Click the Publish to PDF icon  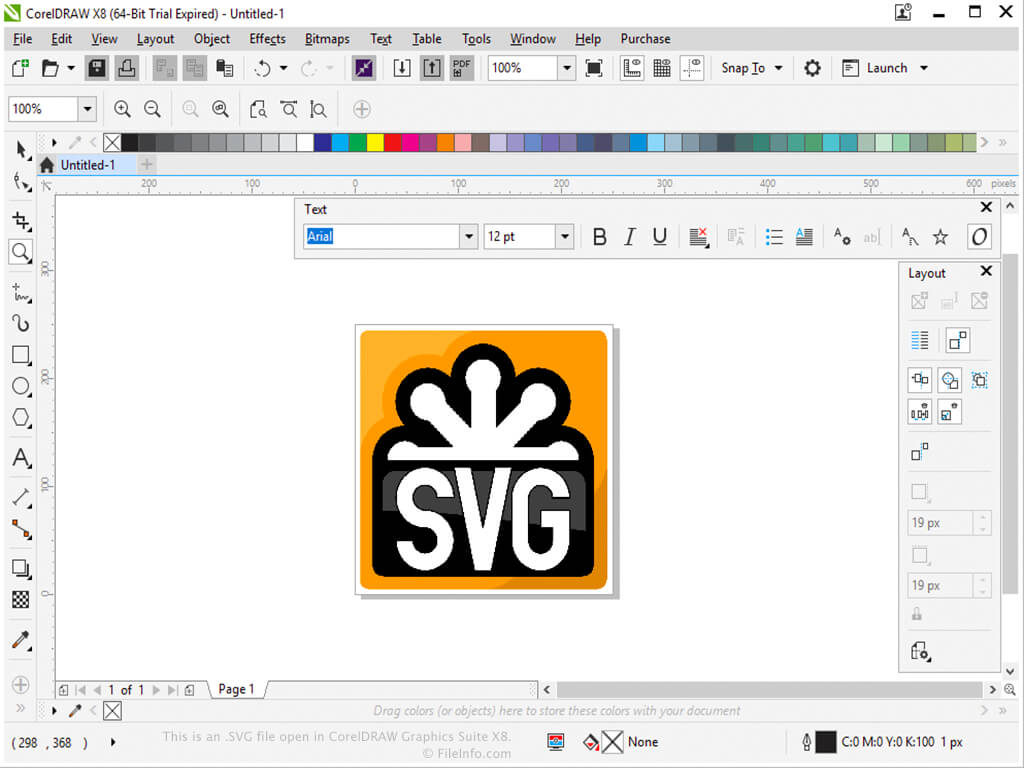[462, 68]
